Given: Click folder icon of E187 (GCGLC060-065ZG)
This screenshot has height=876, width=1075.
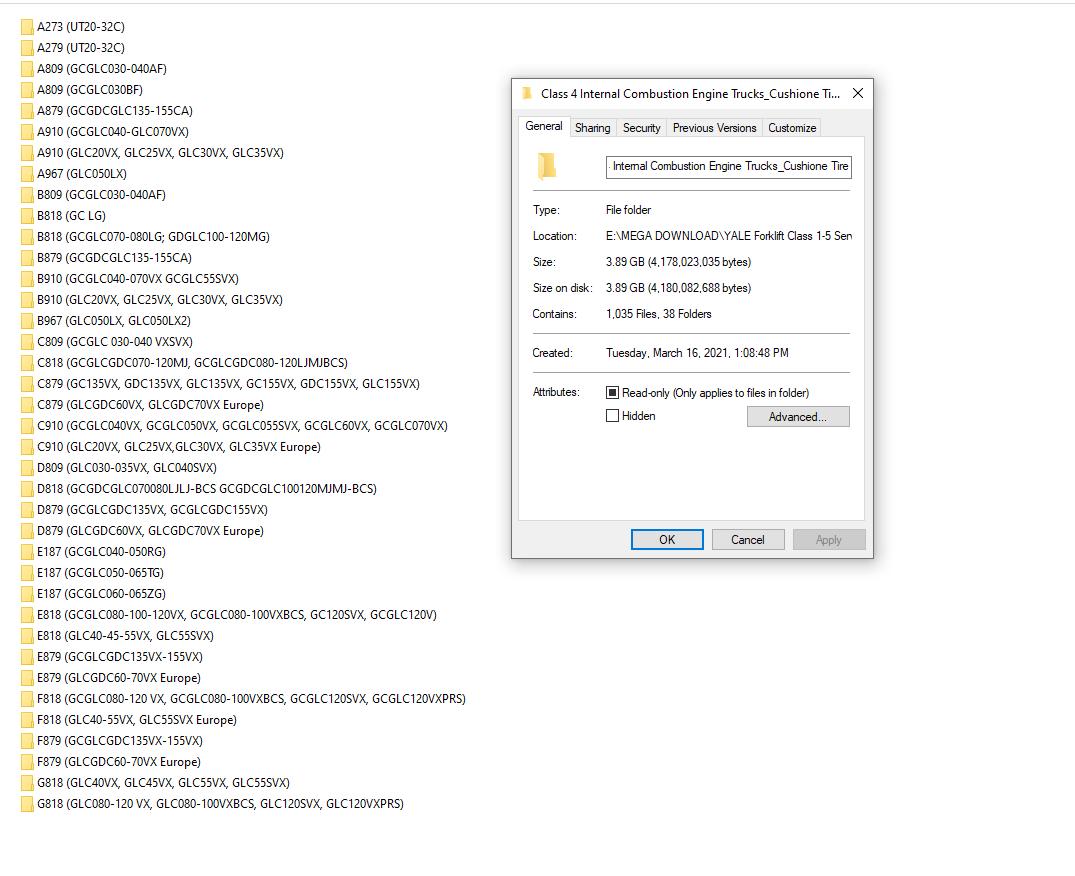Looking at the screenshot, I should tap(27, 594).
